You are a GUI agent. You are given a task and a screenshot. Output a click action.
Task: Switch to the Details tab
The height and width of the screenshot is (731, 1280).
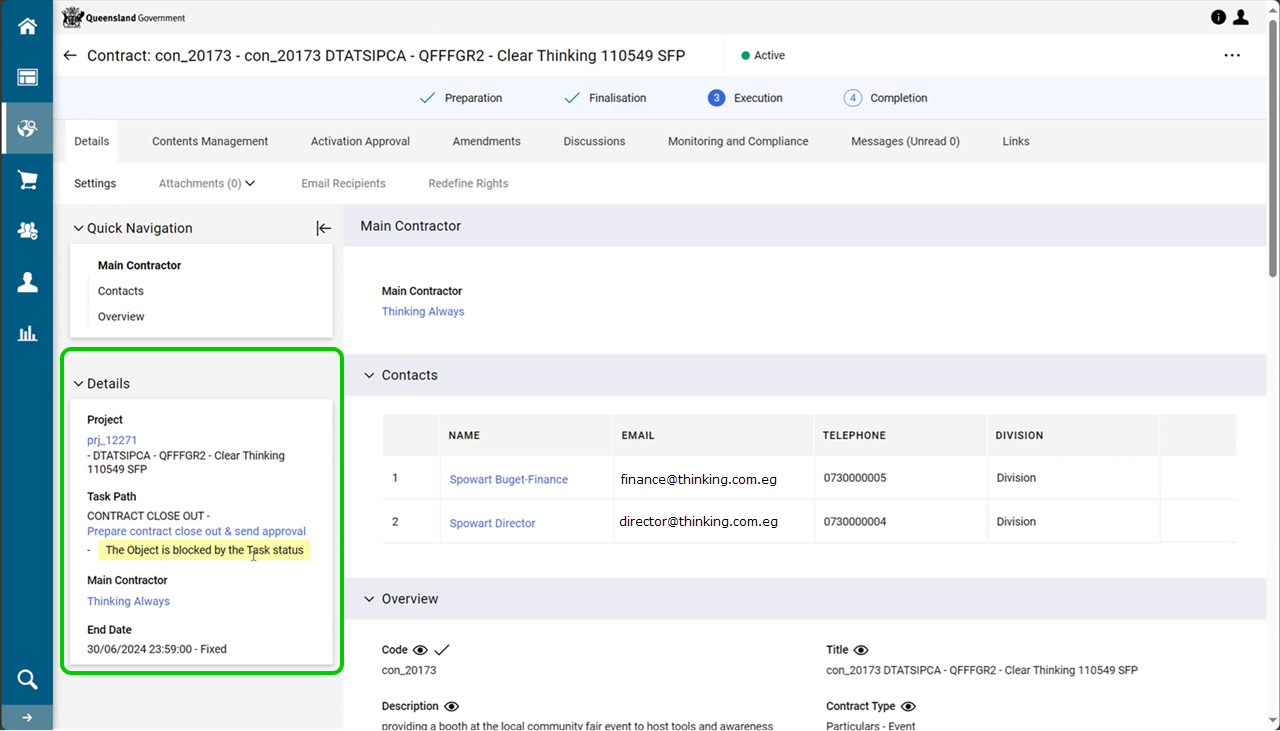click(92, 141)
